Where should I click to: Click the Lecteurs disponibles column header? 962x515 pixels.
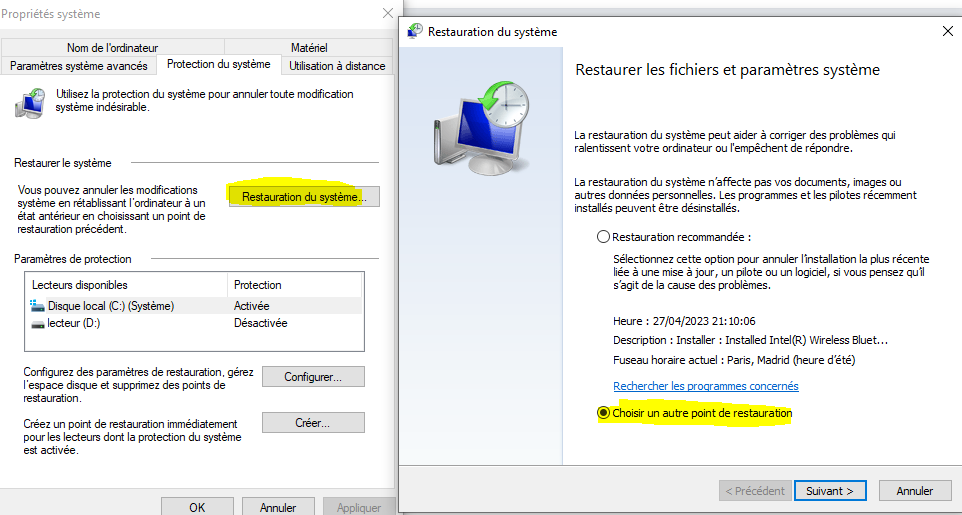[x=127, y=285]
